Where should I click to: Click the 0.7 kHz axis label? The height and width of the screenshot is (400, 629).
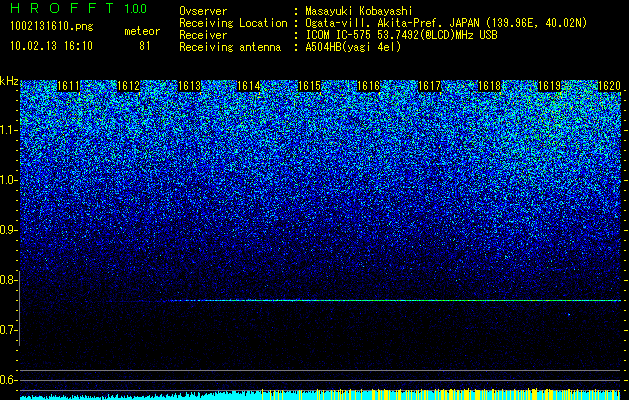8,330
